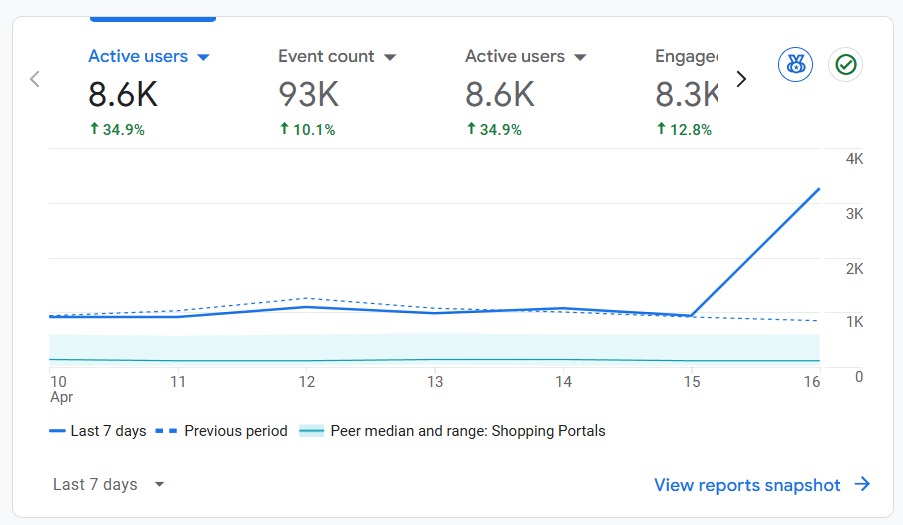Open the Last 7 days date range selector

[x=108, y=485]
